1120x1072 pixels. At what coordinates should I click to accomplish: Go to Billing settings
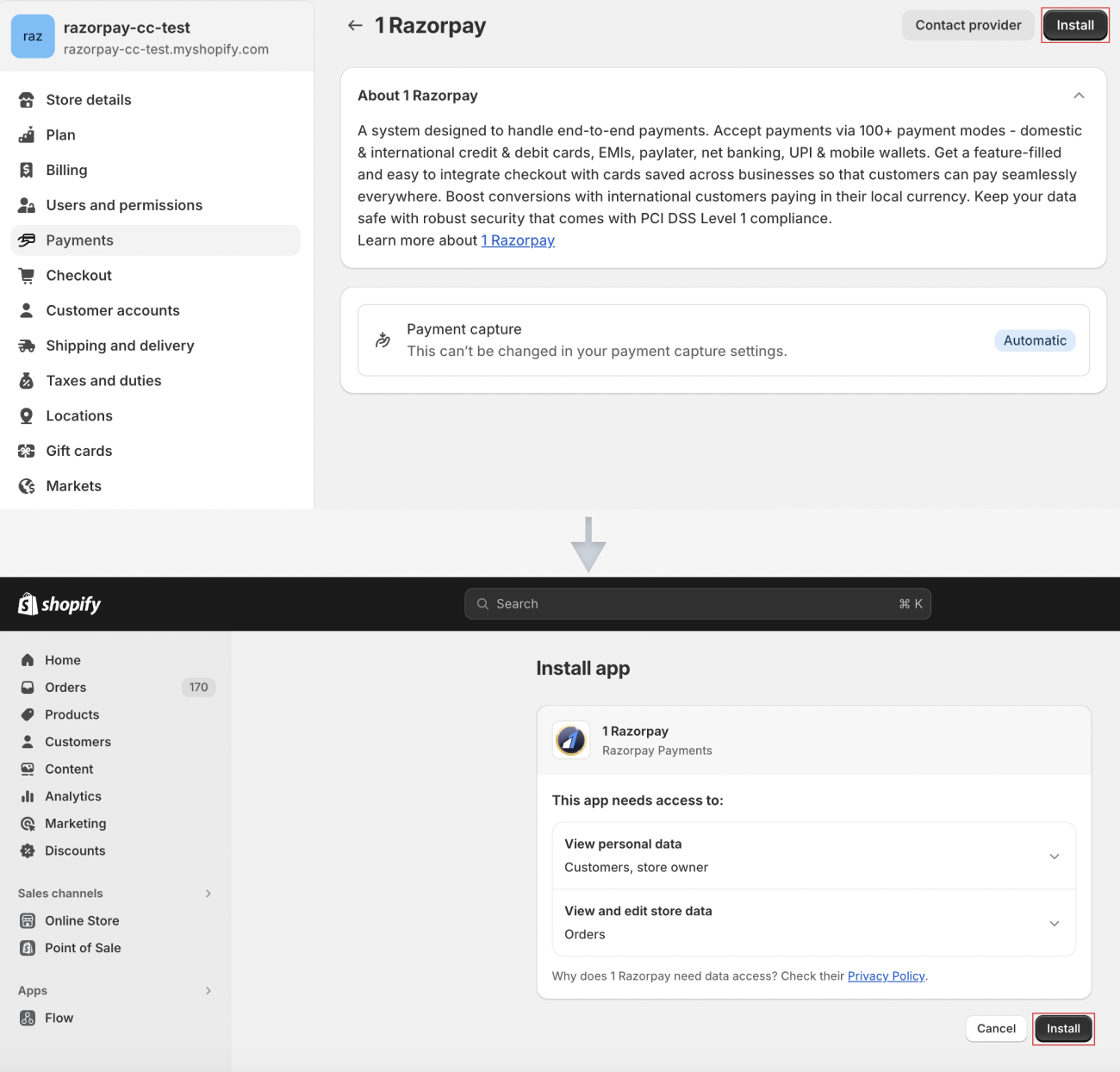156,171
